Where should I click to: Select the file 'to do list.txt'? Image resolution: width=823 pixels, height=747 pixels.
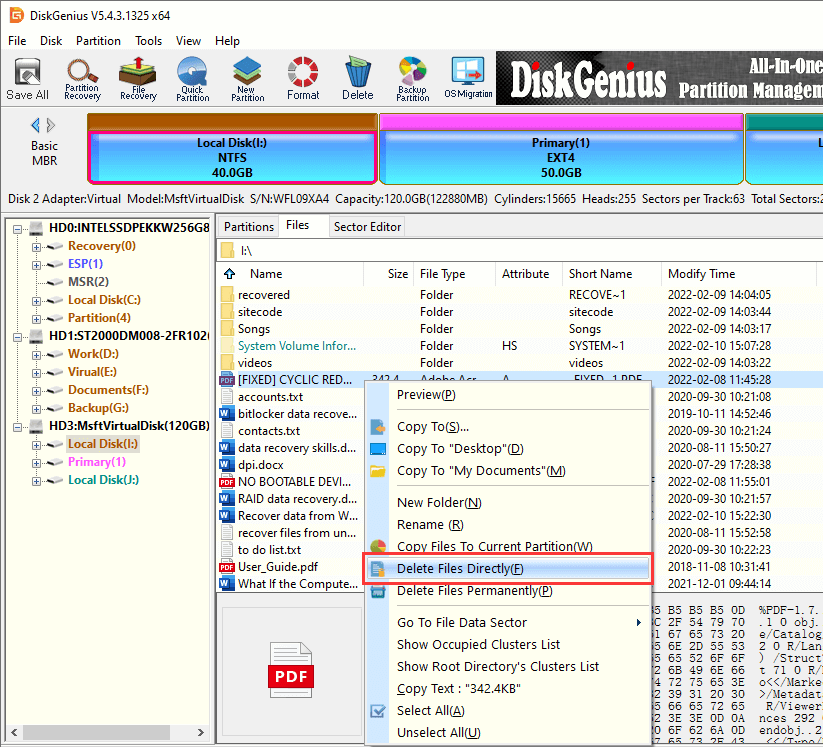pyautogui.click(x=270, y=550)
